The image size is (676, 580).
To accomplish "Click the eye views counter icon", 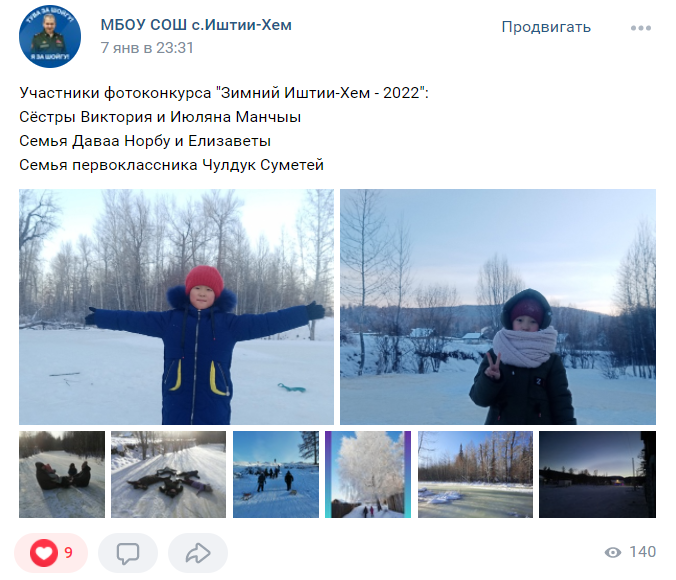I will tap(613, 552).
